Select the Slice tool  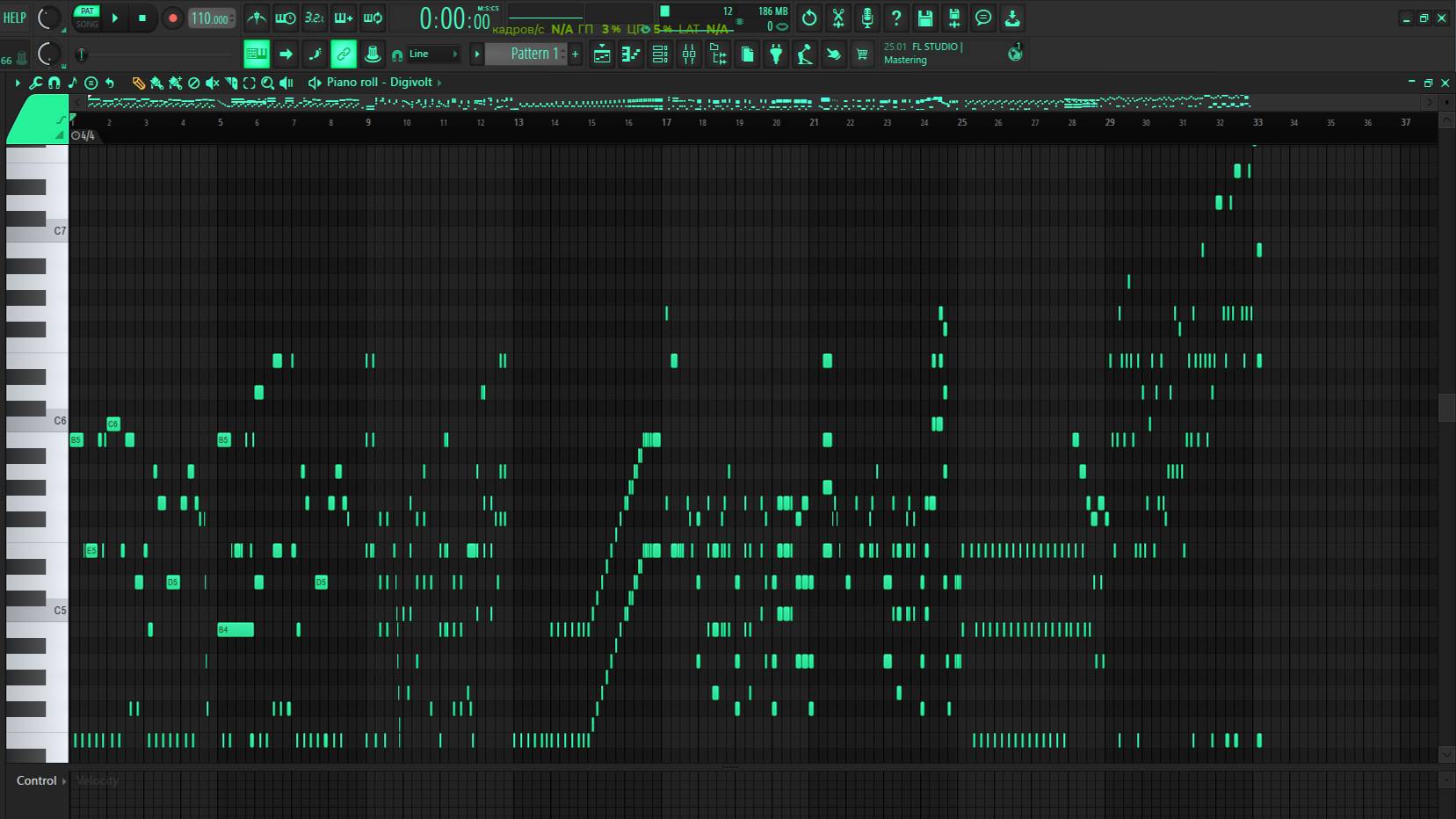(231, 83)
